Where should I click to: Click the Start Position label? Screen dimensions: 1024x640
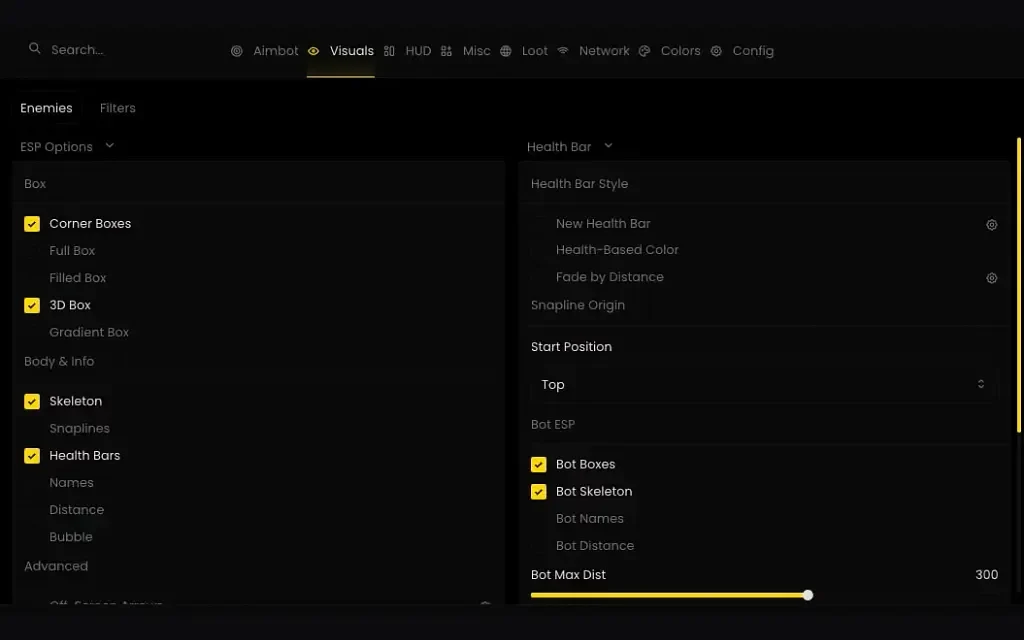[571, 347]
